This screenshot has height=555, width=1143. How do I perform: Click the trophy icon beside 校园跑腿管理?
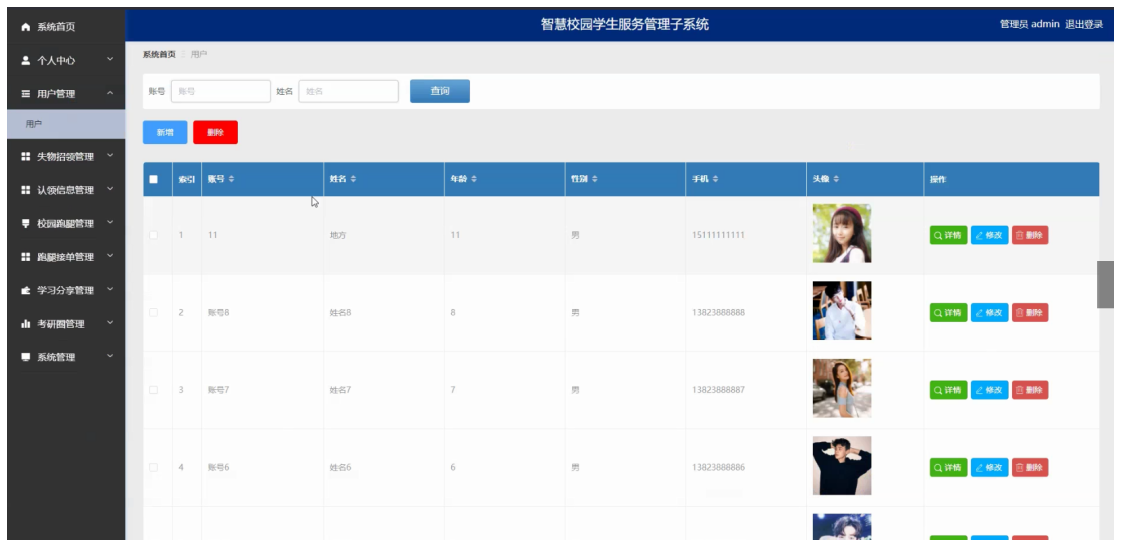click(x=26, y=224)
